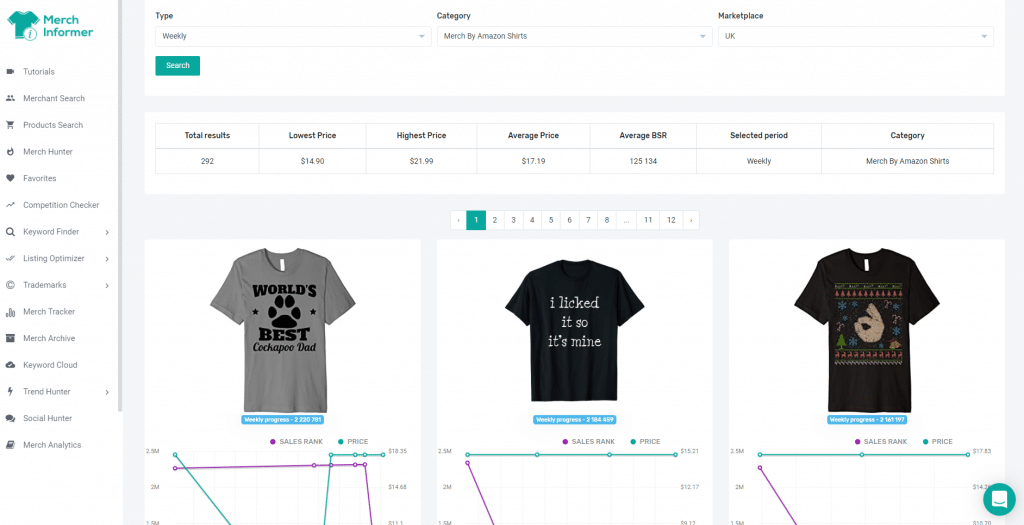1024x525 pixels.
Task: Open Merch Hunter page
Action: coord(48,151)
